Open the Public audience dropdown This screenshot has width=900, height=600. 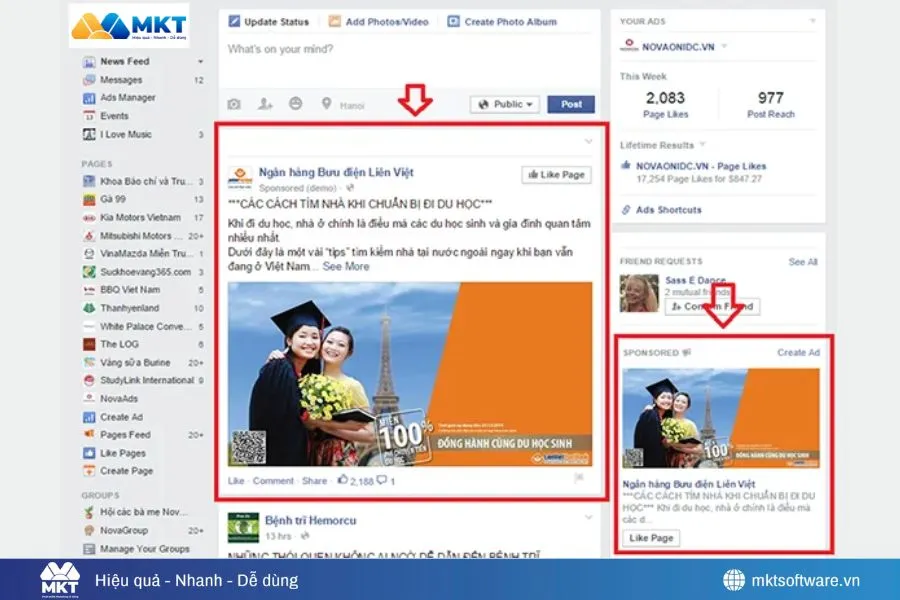click(x=505, y=104)
